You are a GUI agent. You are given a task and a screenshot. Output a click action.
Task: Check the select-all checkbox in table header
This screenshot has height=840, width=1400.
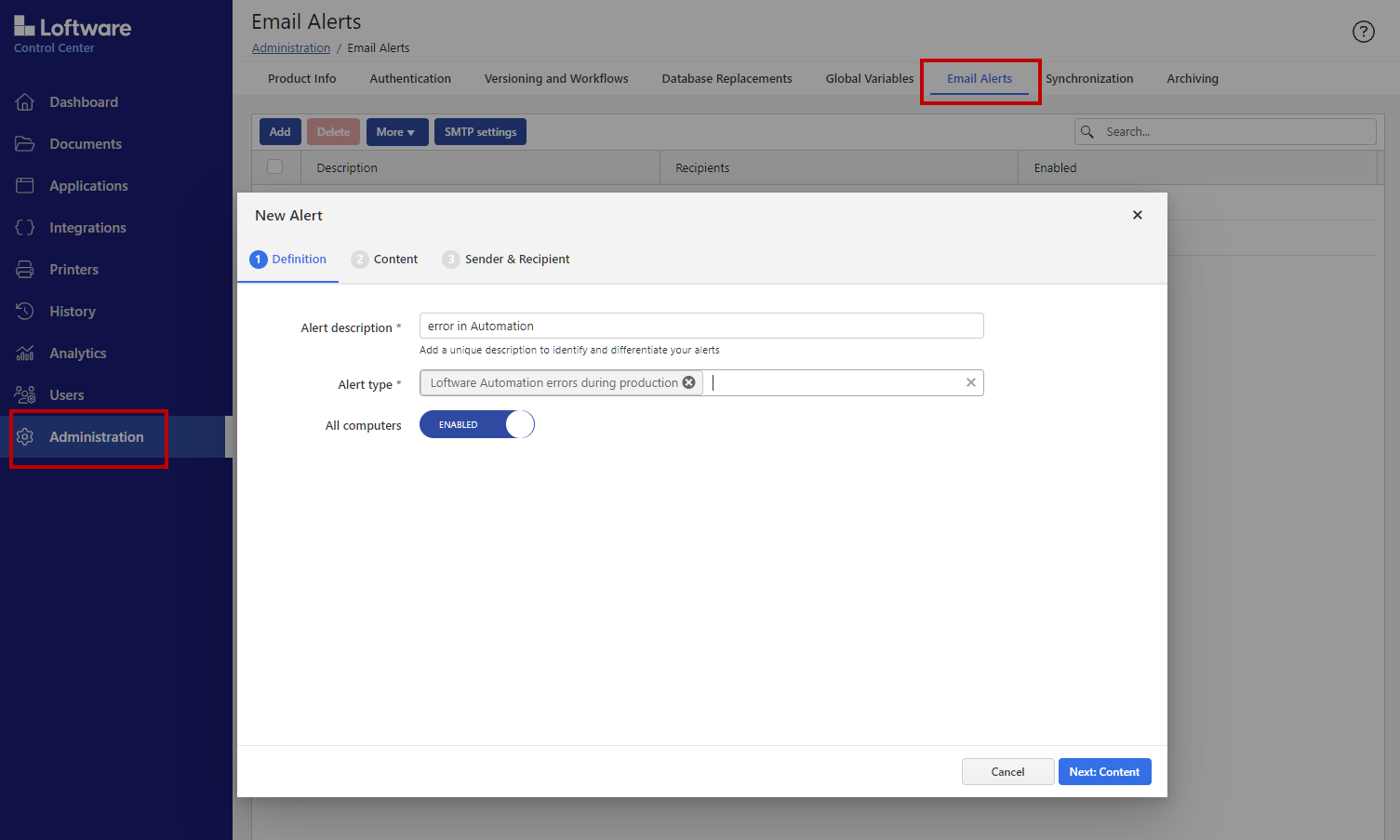(x=275, y=167)
